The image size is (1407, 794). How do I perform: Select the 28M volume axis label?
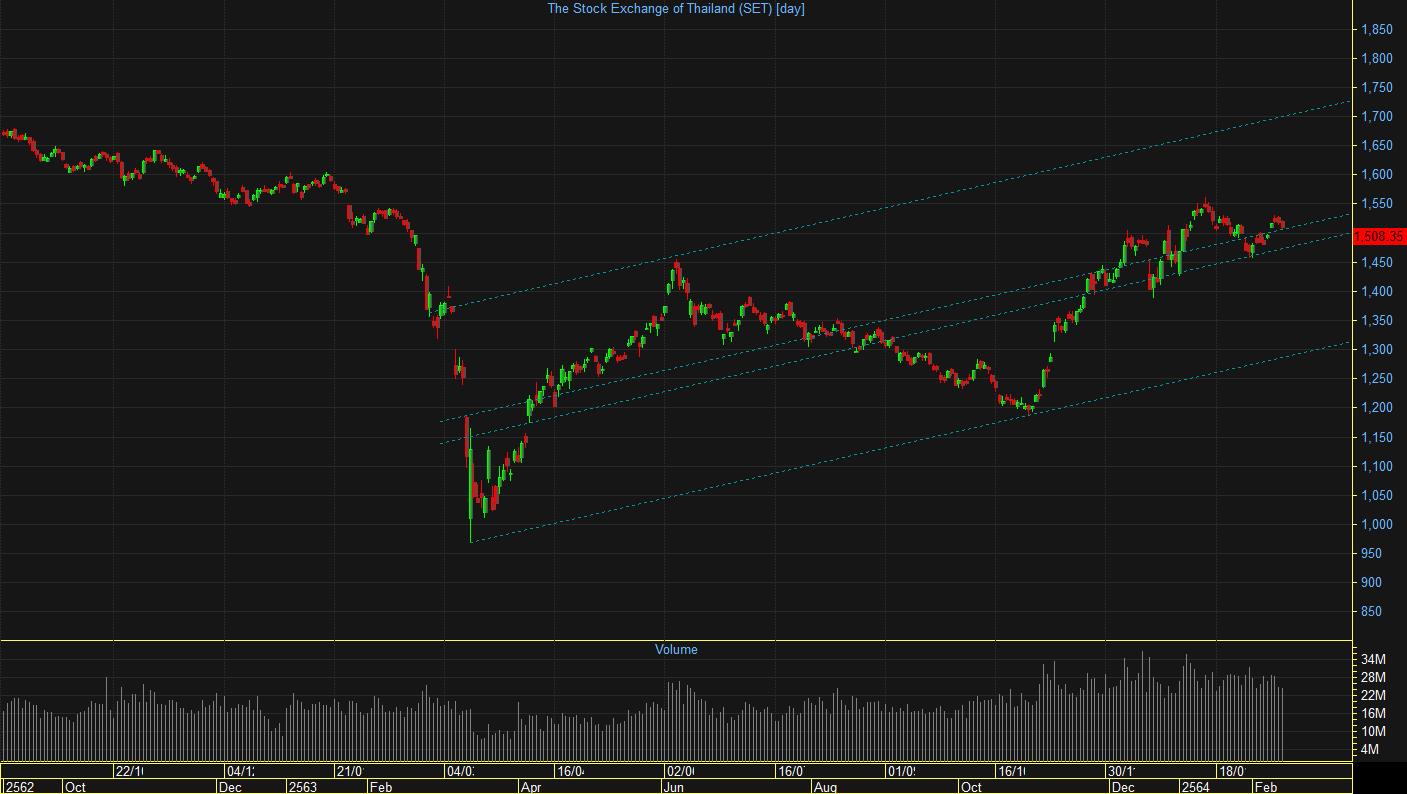click(1373, 677)
